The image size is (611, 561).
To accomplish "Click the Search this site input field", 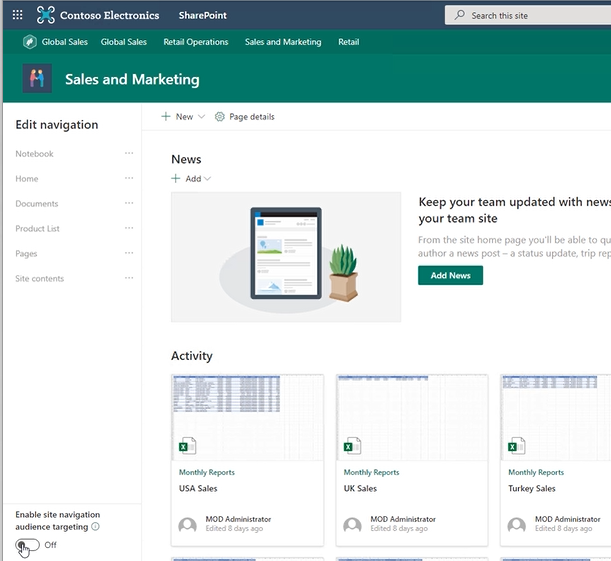I will point(528,15).
